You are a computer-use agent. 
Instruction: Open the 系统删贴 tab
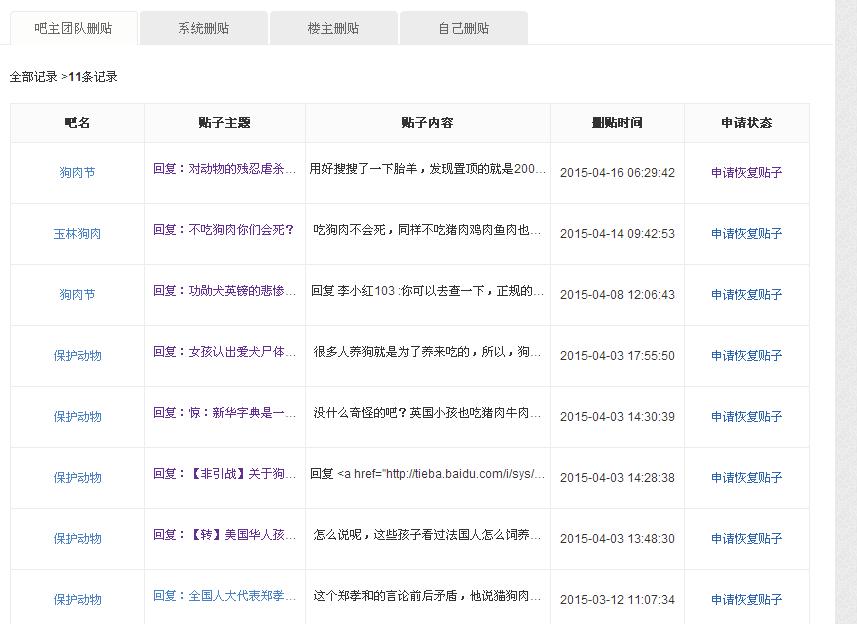(203, 28)
